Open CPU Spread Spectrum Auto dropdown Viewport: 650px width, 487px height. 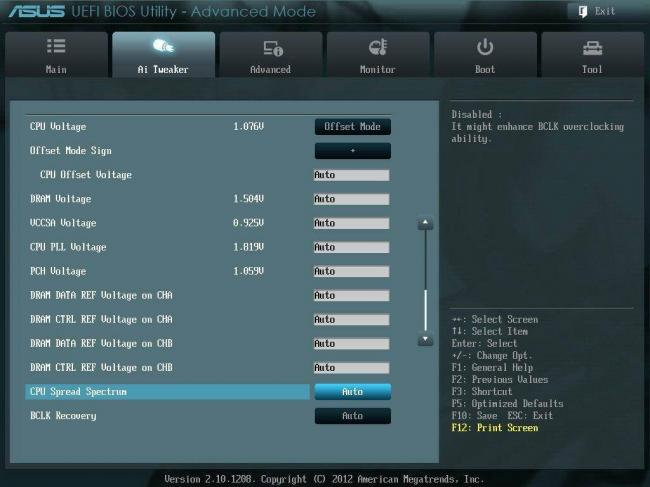click(x=352, y=392)
